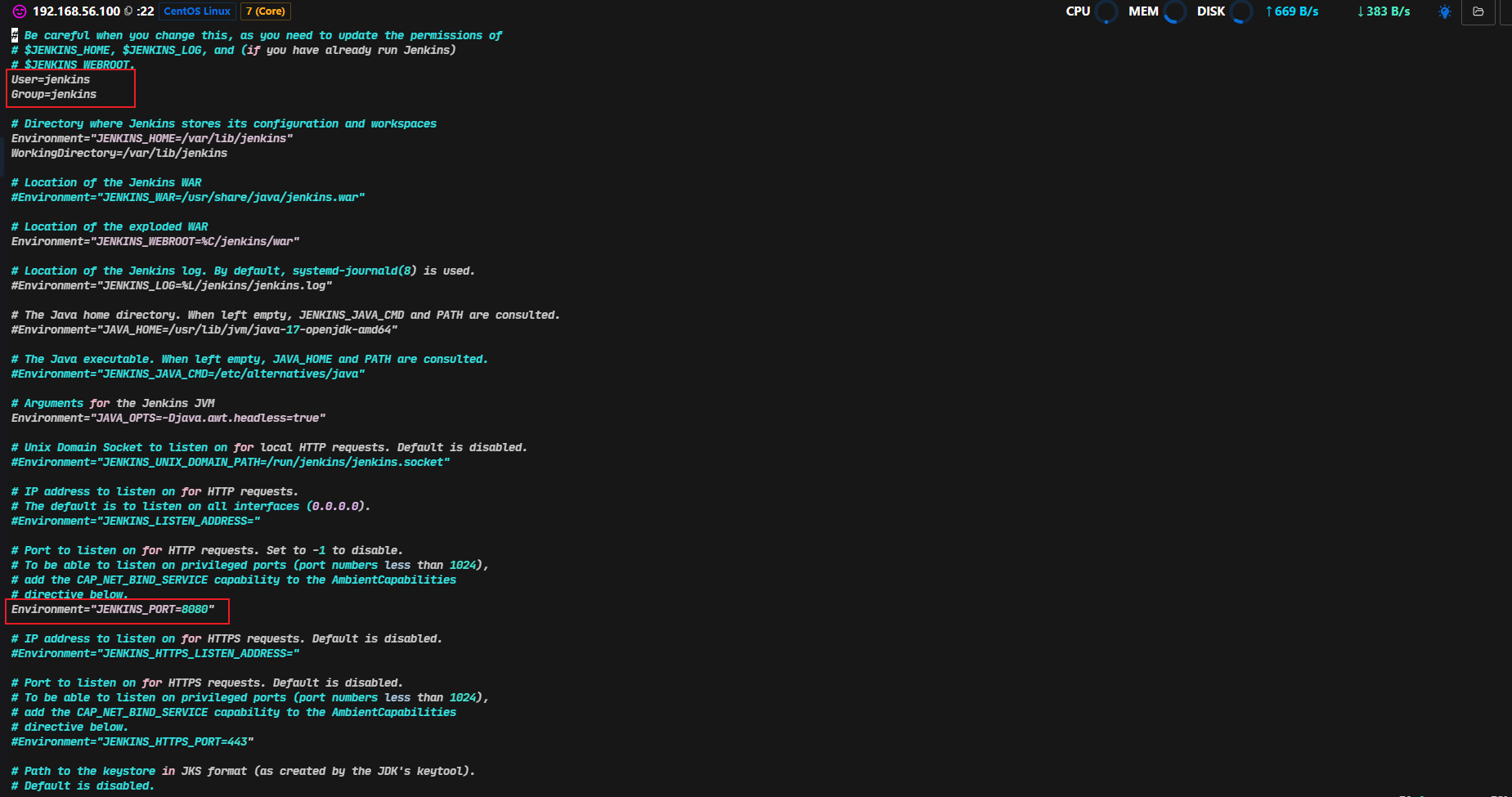This screenshot has width=1512, height=797.
Task: Click '# IP address to listen on for HTTPS requests'
Action: 227,638
